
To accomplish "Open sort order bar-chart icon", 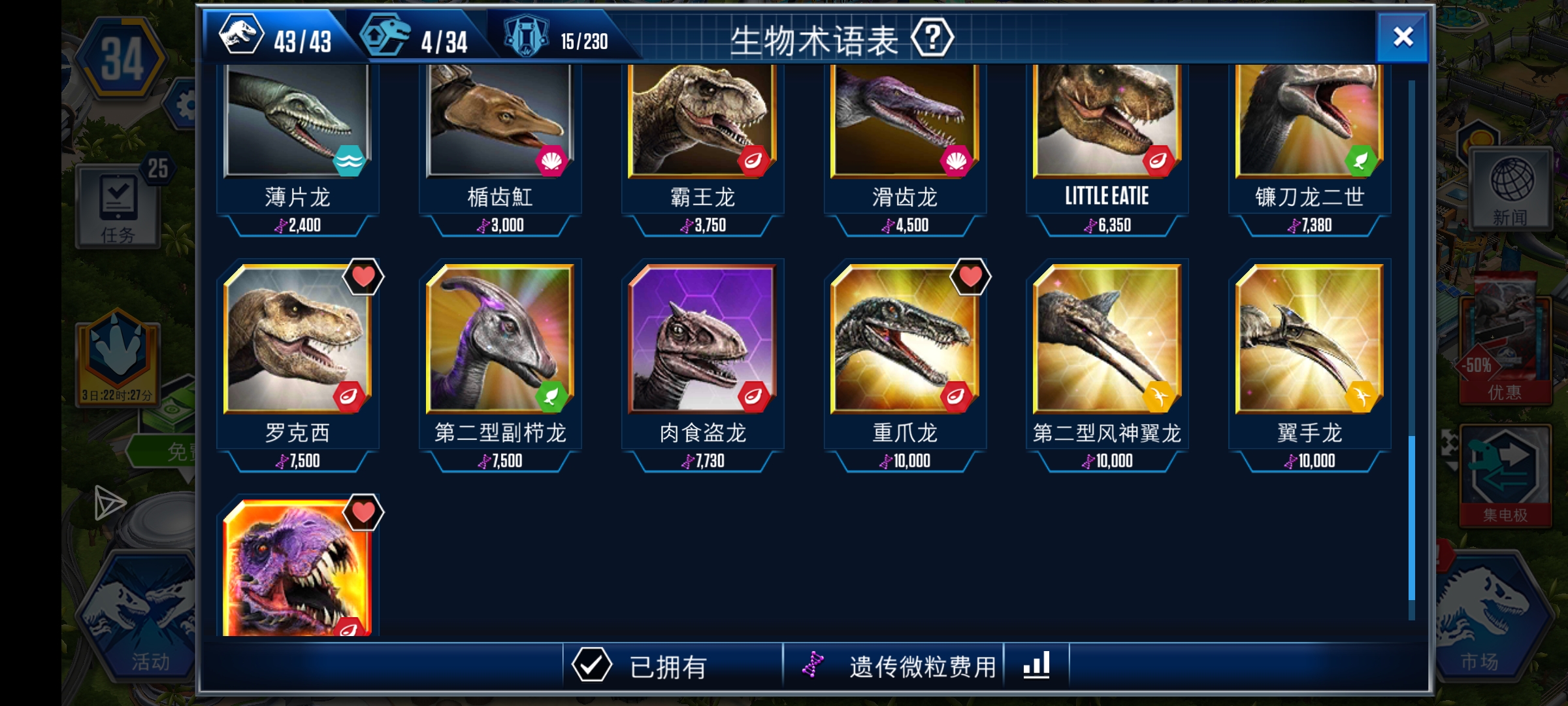I will pos(1036,665).
